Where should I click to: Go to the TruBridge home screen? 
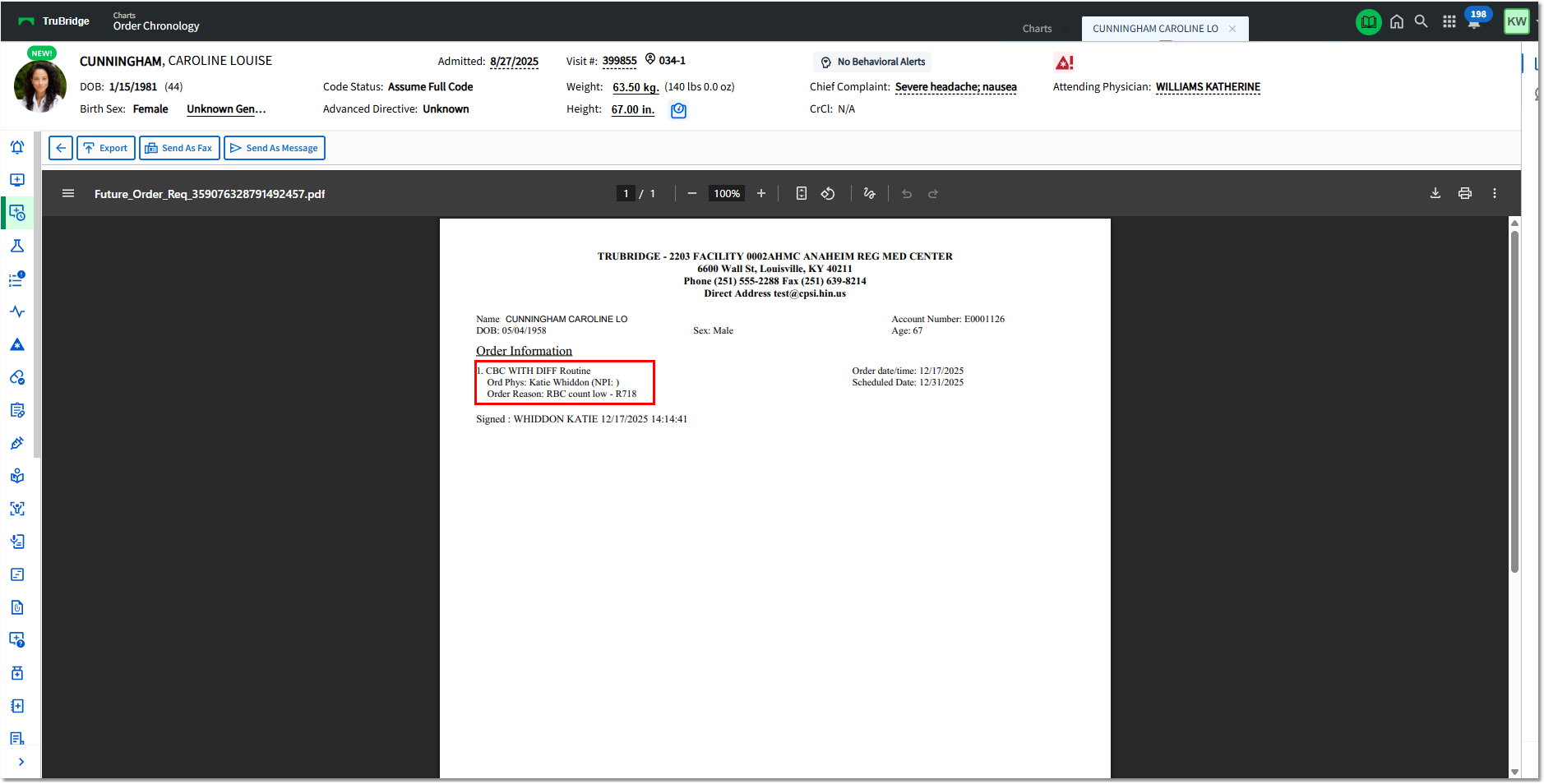(x=1397, y=21)
